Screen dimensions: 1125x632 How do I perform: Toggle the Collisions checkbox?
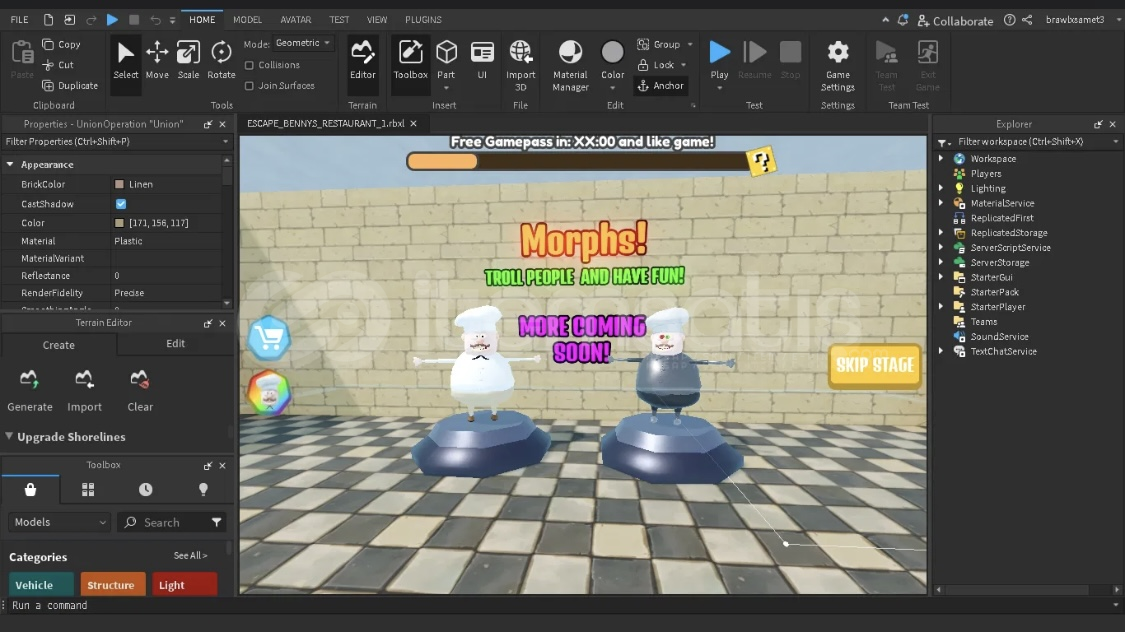tap(249, 65)
